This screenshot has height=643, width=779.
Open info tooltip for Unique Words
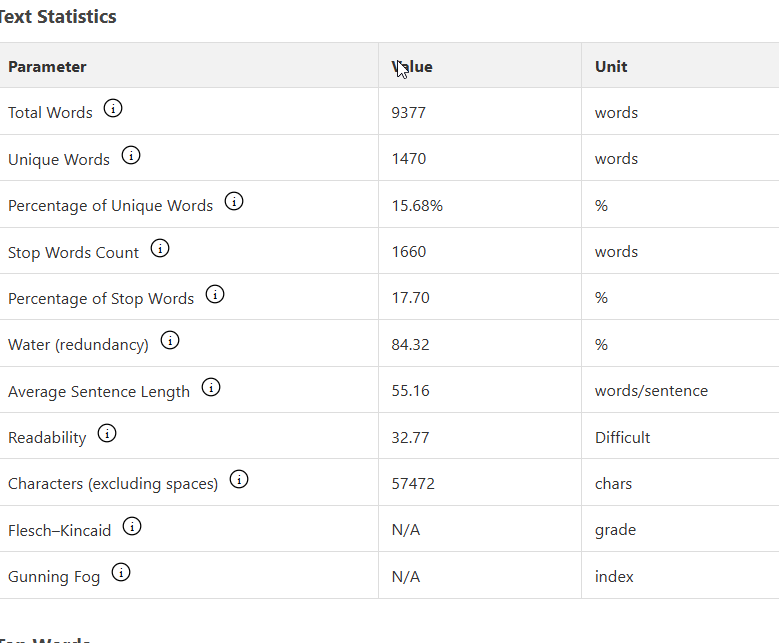[131, 156]
